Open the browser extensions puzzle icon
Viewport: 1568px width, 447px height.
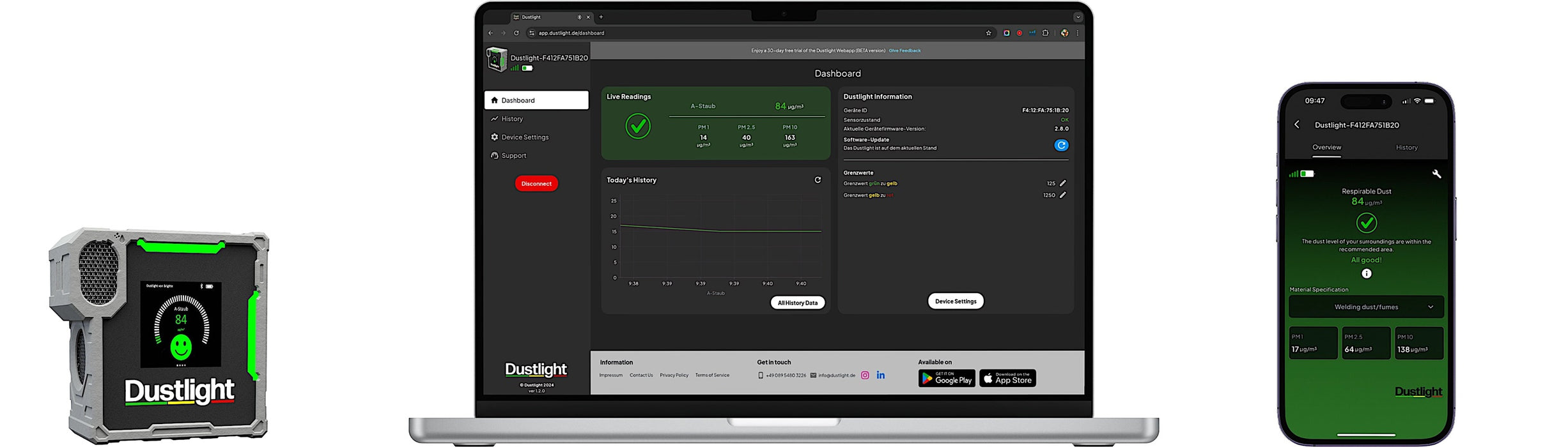[x=1045, y=33]
